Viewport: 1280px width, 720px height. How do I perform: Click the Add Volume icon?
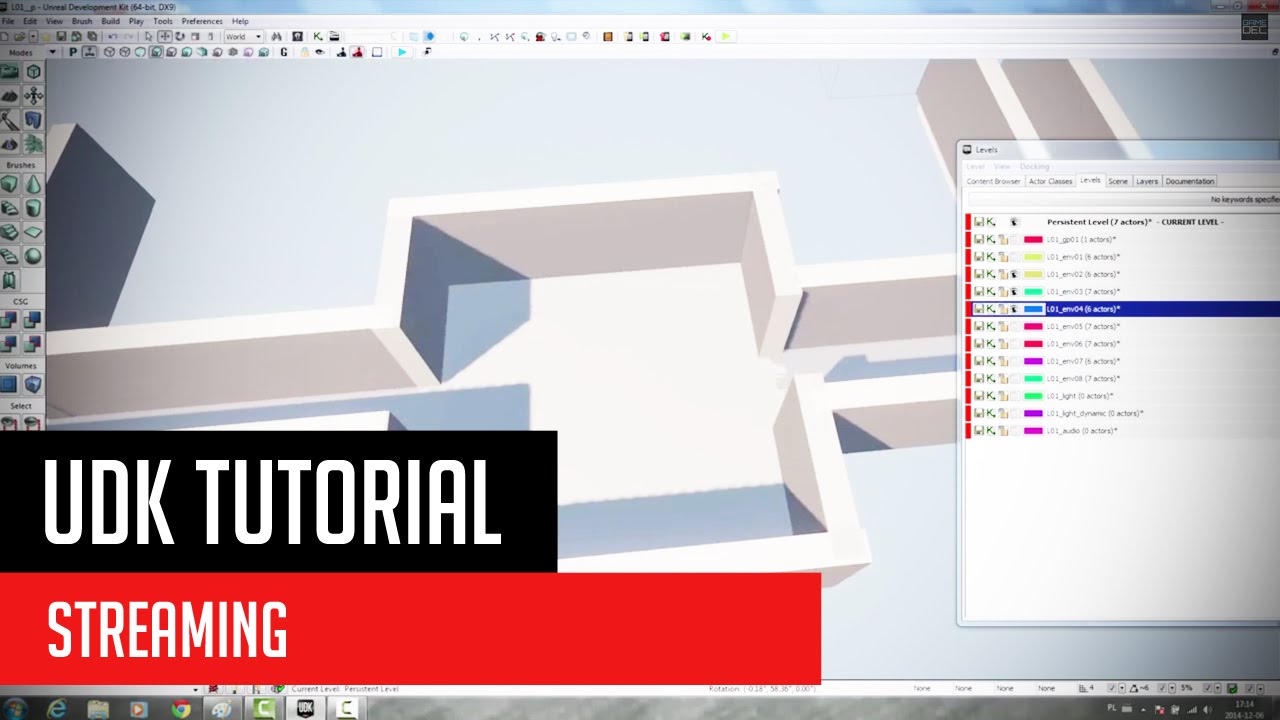tap(33, 385)
